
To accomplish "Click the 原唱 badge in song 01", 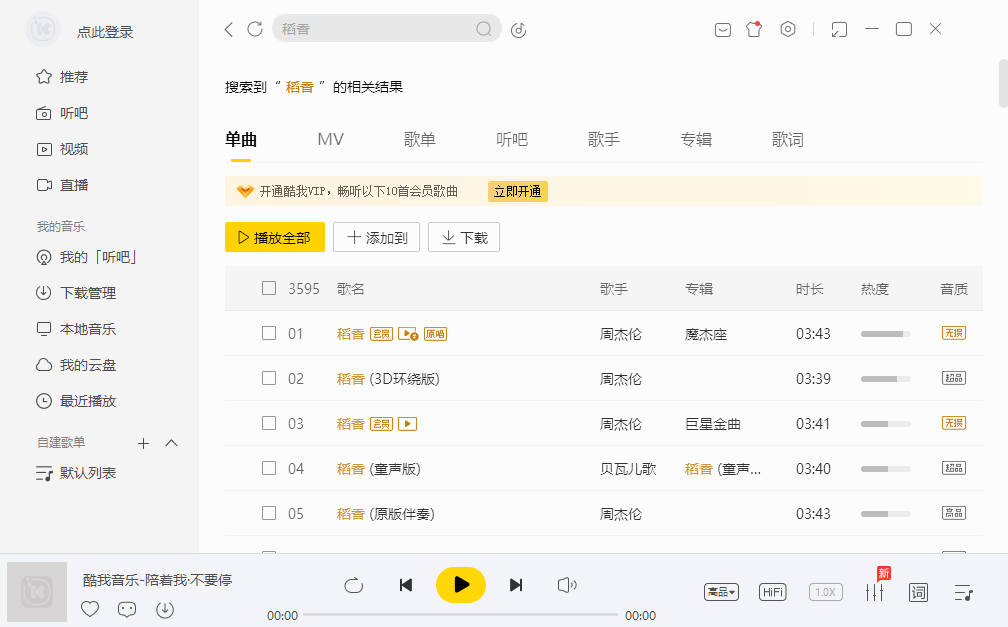I will 435,334.
